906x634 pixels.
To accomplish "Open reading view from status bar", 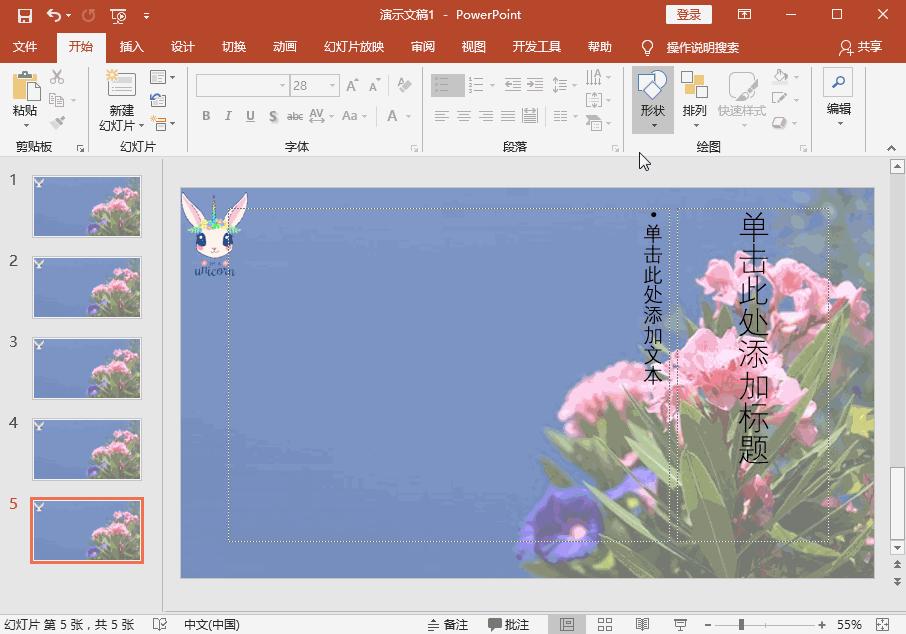I will 642,624.
